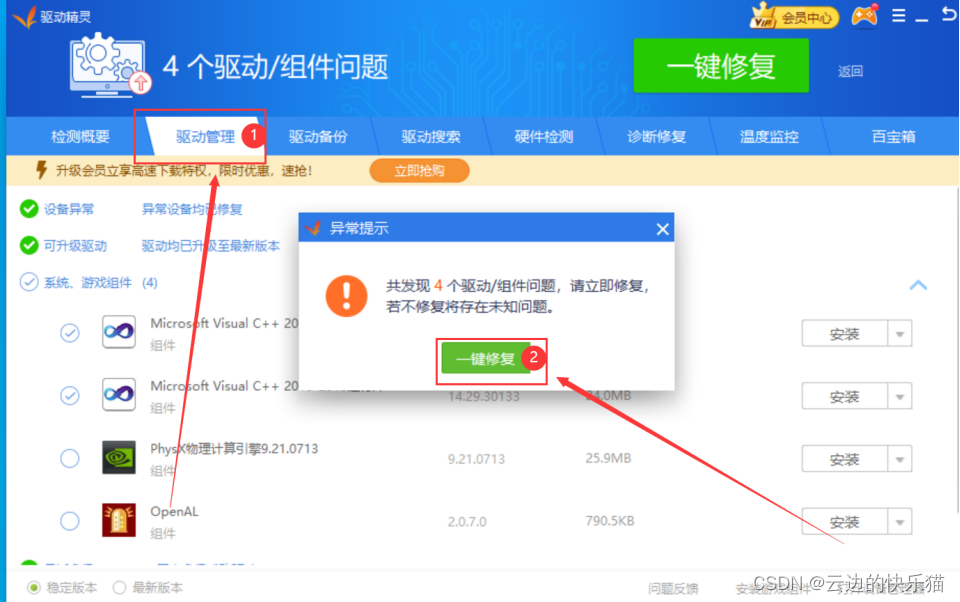
Task: Open the VIP 会员中心 member center
Action: click(794, 17)
